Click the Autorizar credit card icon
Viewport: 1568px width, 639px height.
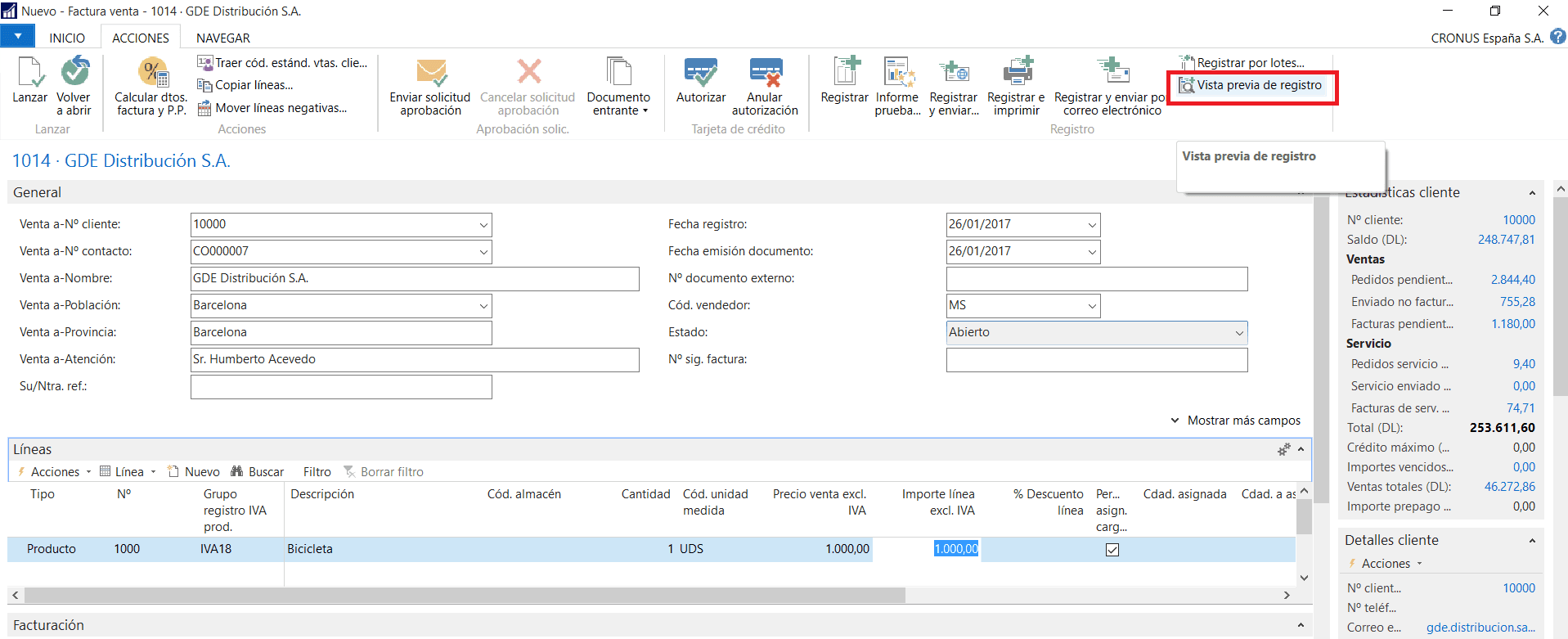click(x=701, y=72)
